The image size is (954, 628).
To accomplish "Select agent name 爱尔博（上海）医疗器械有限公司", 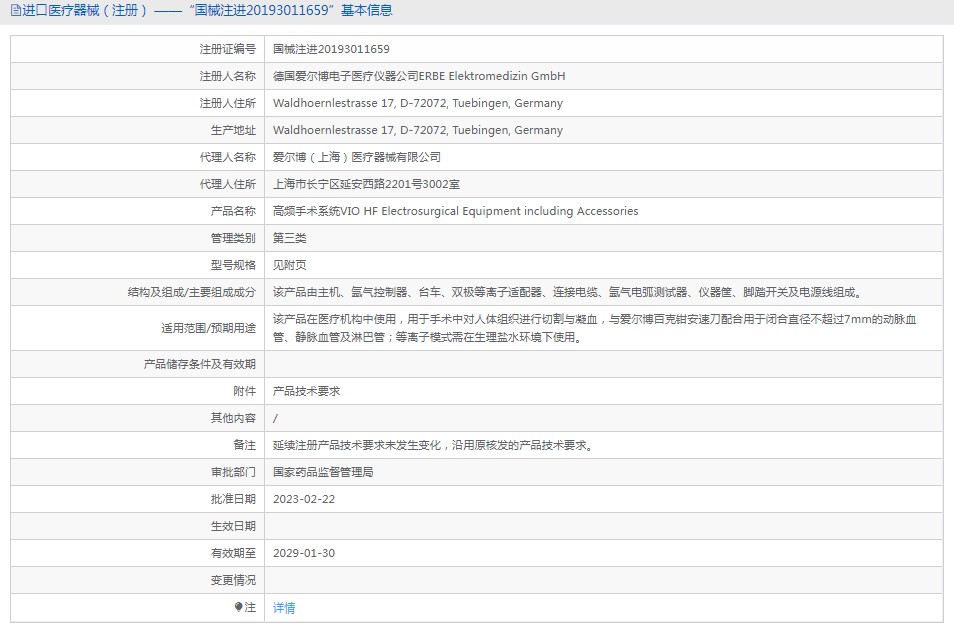I will (x=357, y=157).
